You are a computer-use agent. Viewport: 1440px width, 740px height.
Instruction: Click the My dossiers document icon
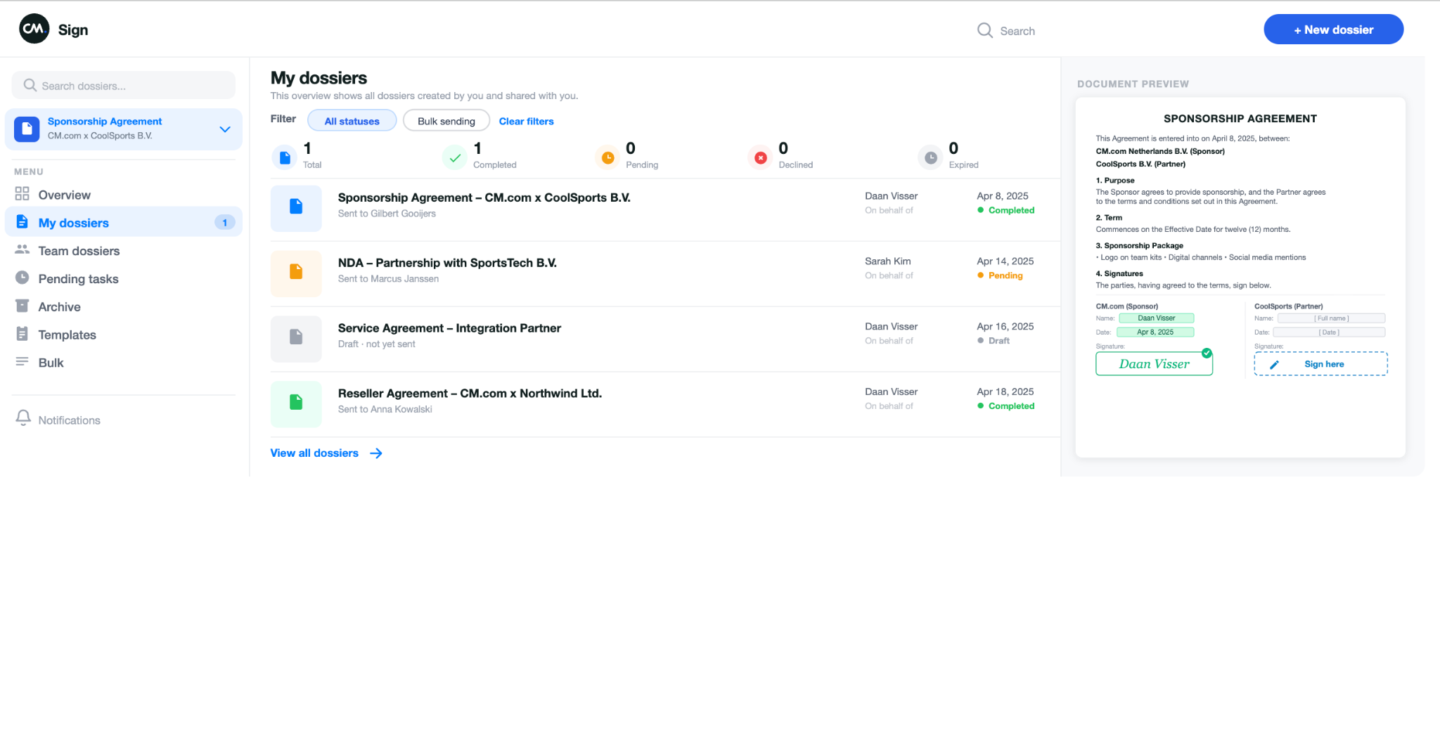click(x=22, y=222)
